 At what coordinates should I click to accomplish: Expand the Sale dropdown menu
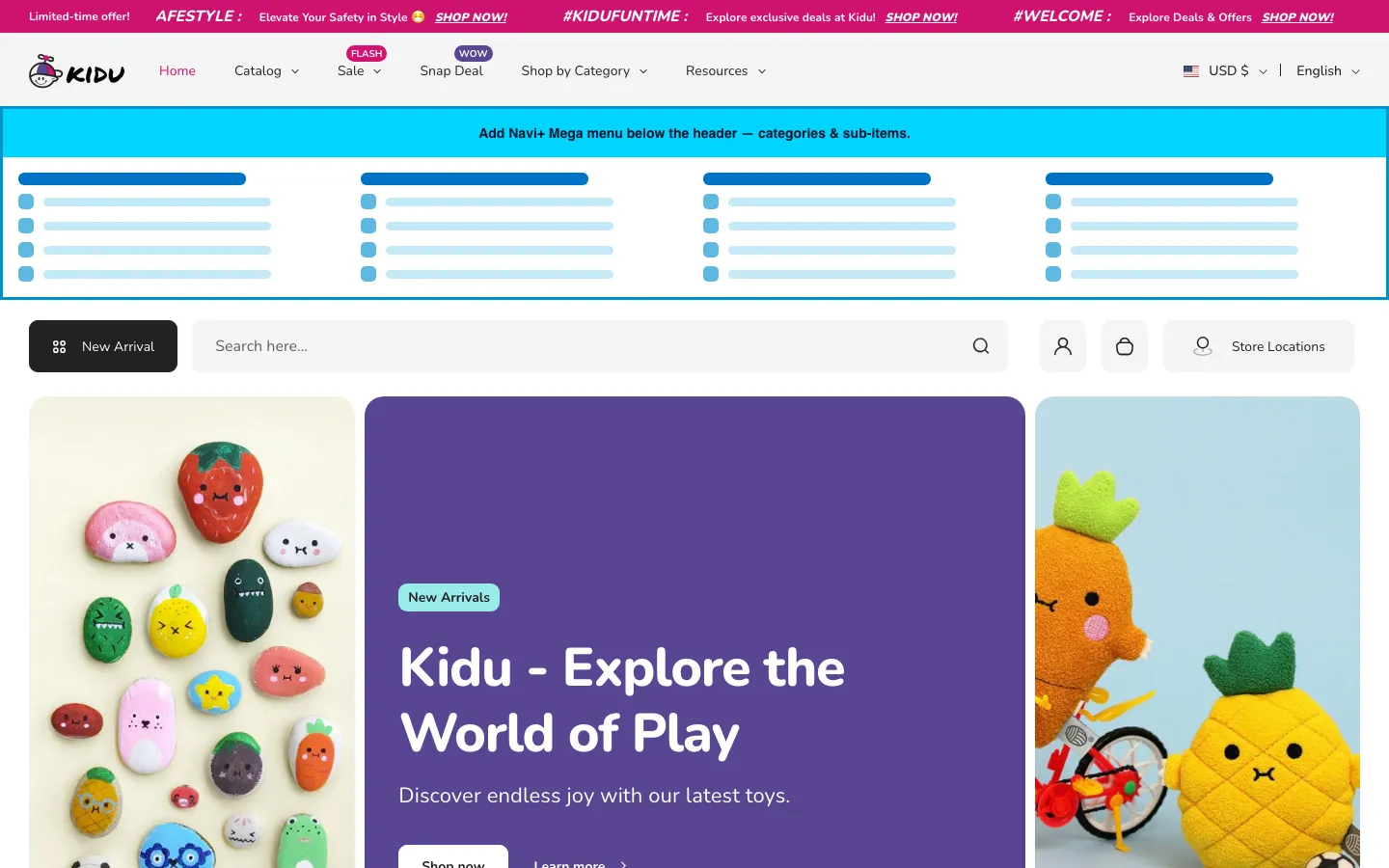(360, 71)
